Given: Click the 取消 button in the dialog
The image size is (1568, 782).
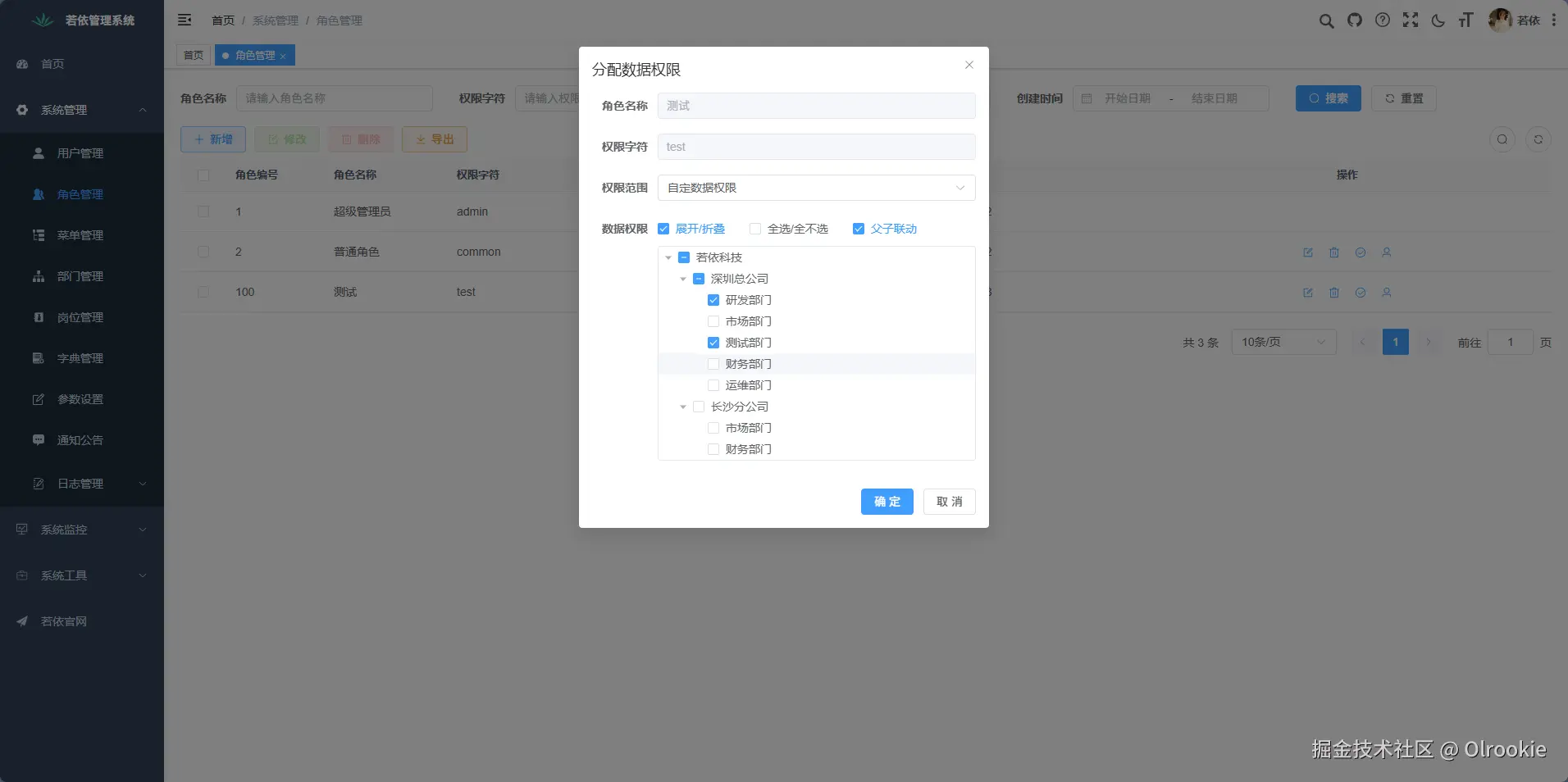Looking at the screenshot, I should [948, 501].
